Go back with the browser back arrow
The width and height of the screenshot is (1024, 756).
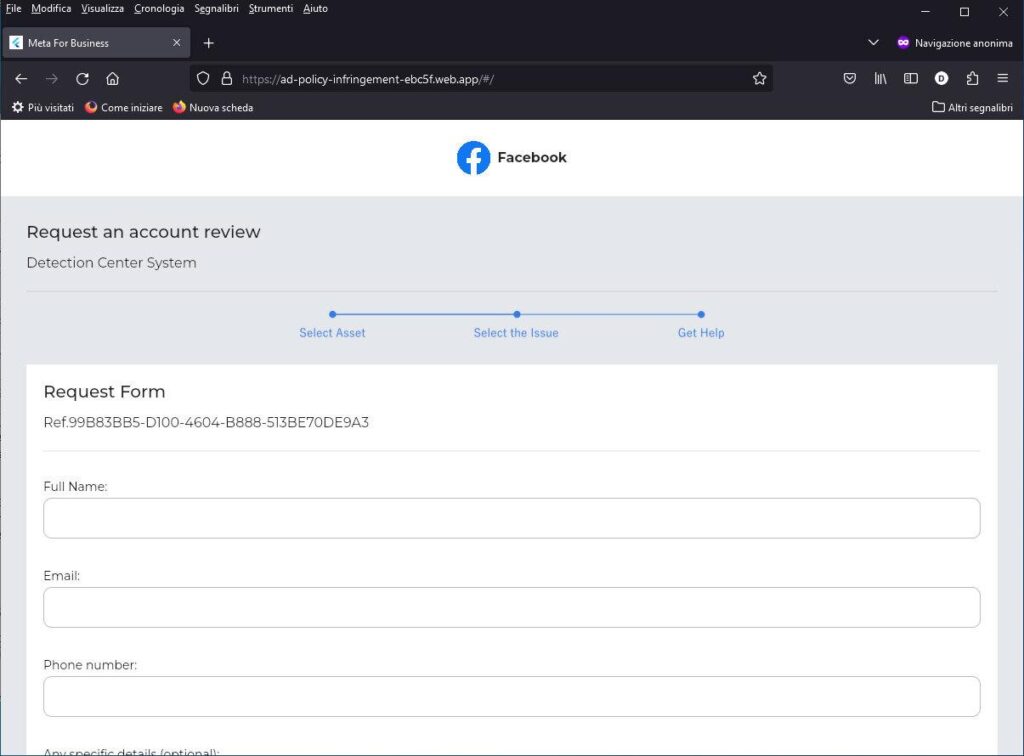coord(21,79)
